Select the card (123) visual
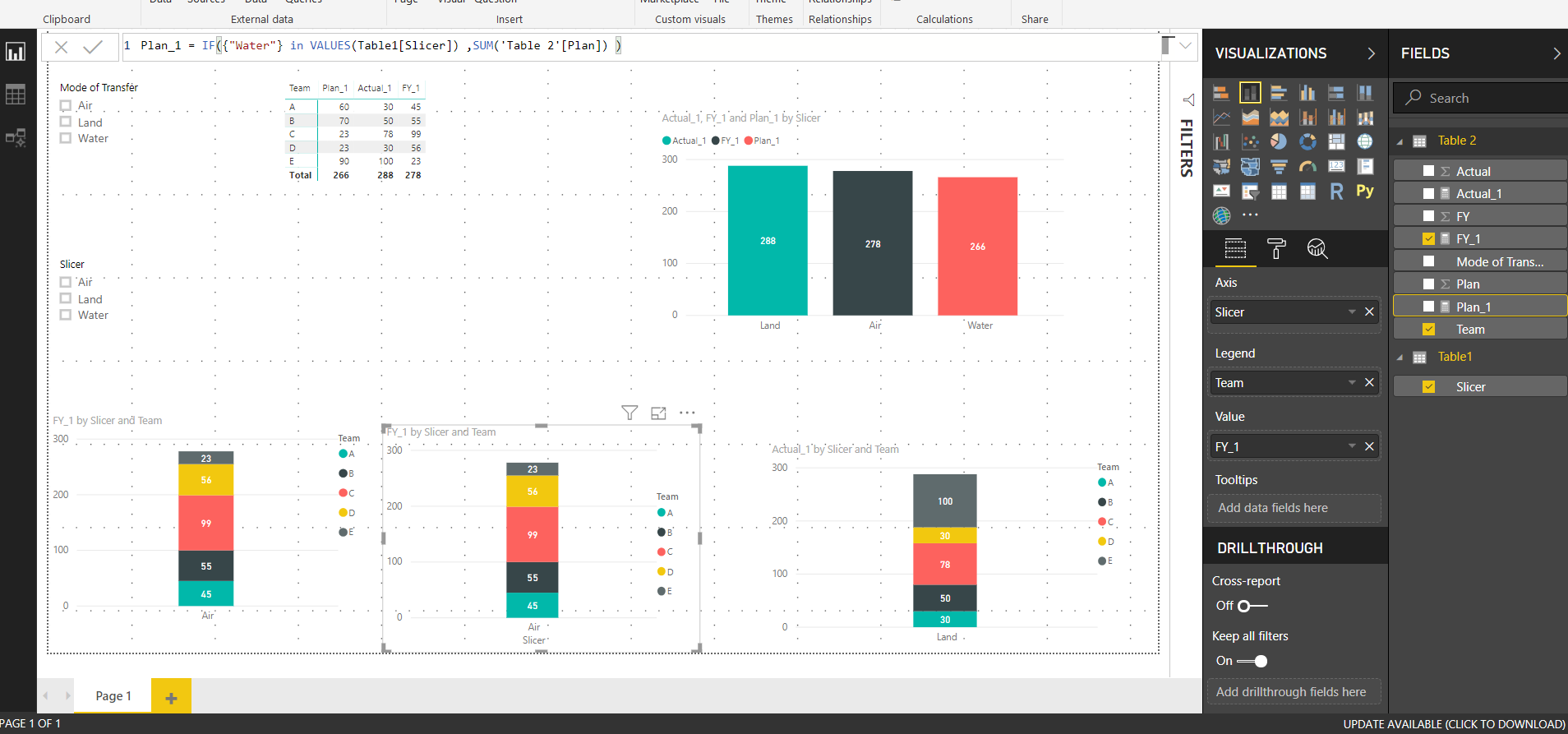This screenshot has width=1568, height=734. pos(1336,167)
